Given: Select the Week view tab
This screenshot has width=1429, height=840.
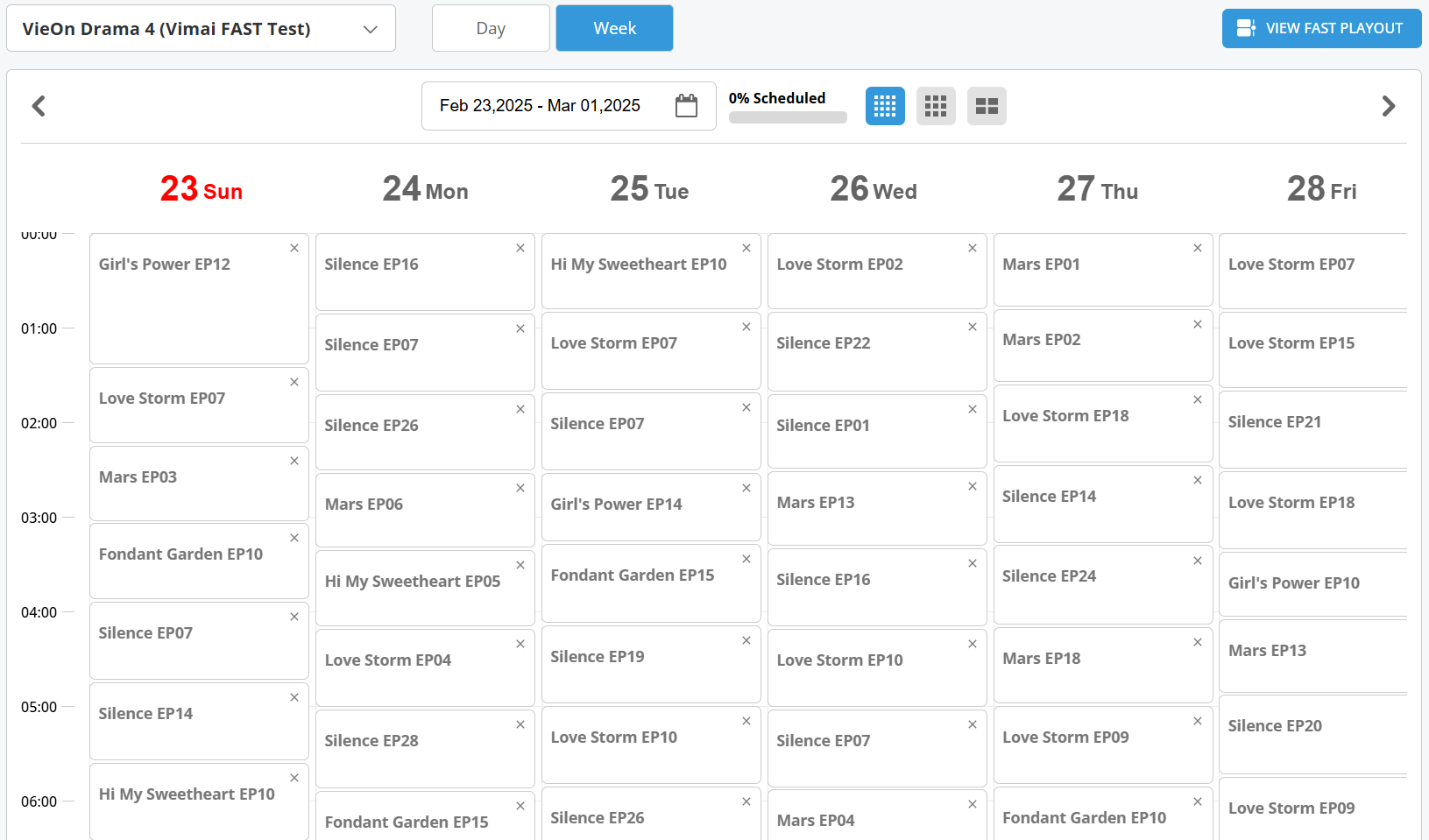Looking at the screenshot, I should click(614, 29).
